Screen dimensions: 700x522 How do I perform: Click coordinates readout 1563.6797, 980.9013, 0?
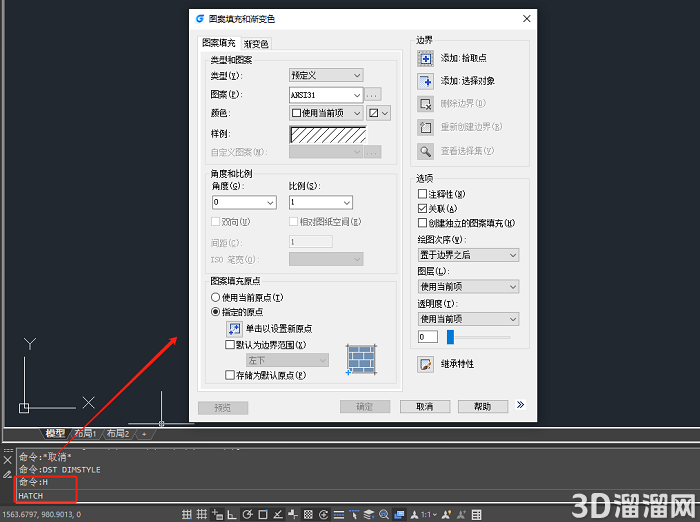coord(42,514)
